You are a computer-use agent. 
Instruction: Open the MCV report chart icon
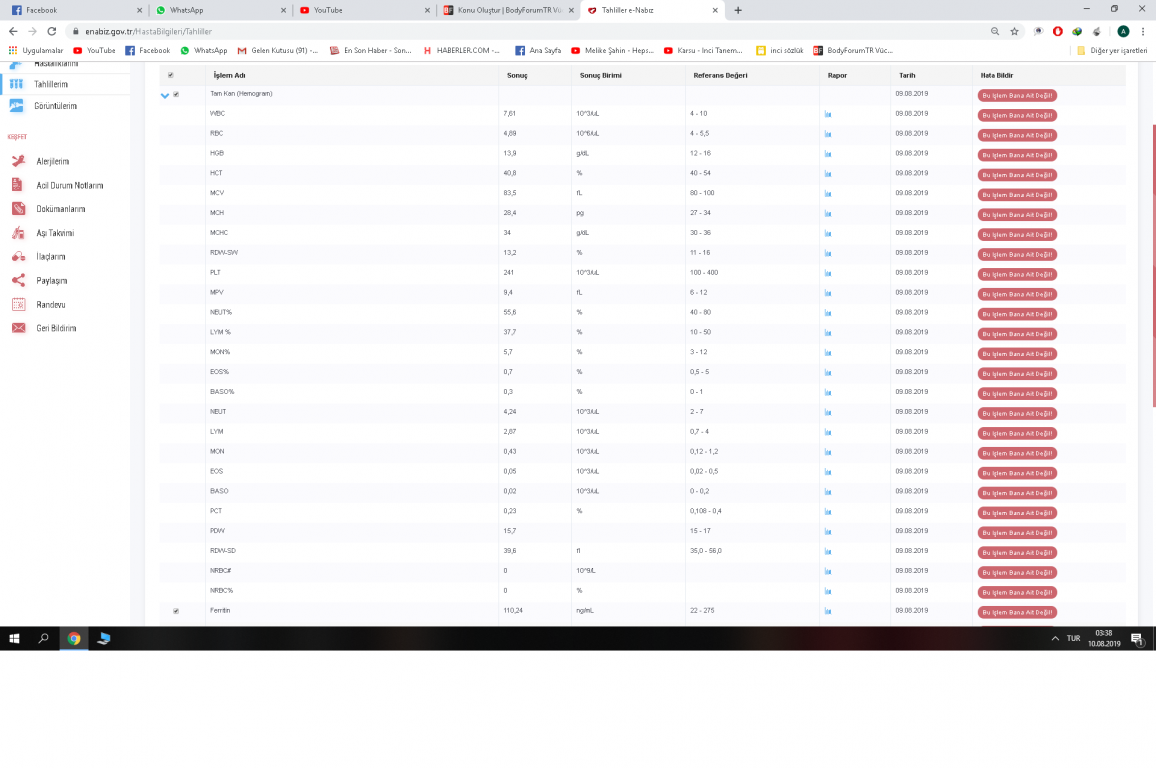828,194
